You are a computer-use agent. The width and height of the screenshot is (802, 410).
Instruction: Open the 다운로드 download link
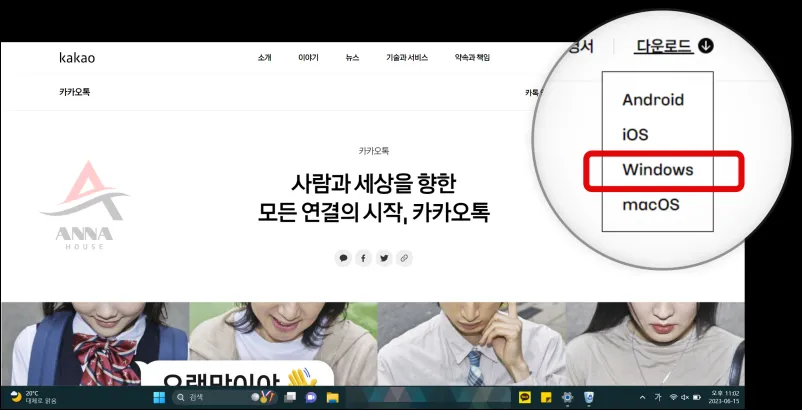pyautogui.click(x=663, y=46)
